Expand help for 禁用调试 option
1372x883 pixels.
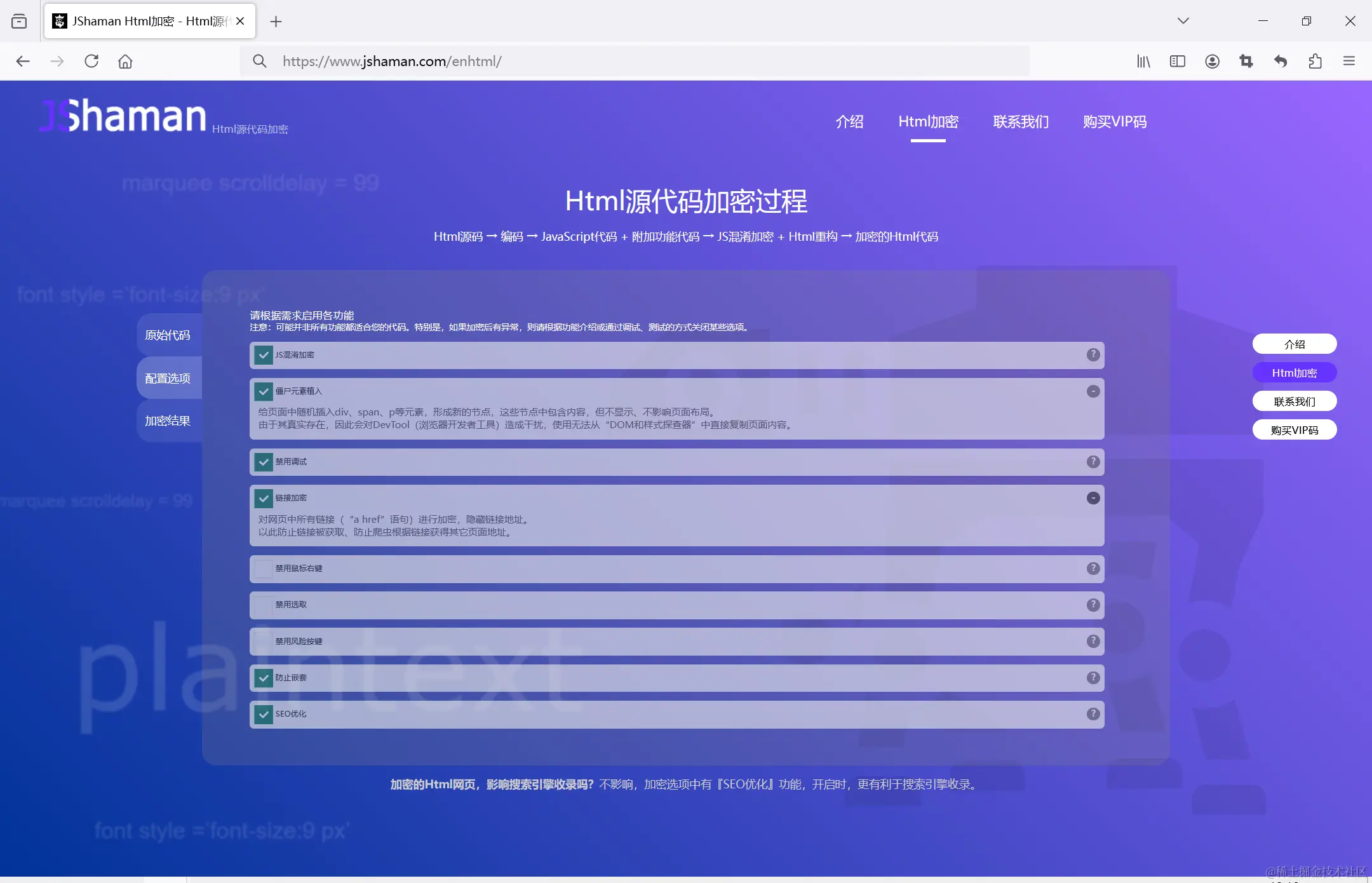point(1093,462)
